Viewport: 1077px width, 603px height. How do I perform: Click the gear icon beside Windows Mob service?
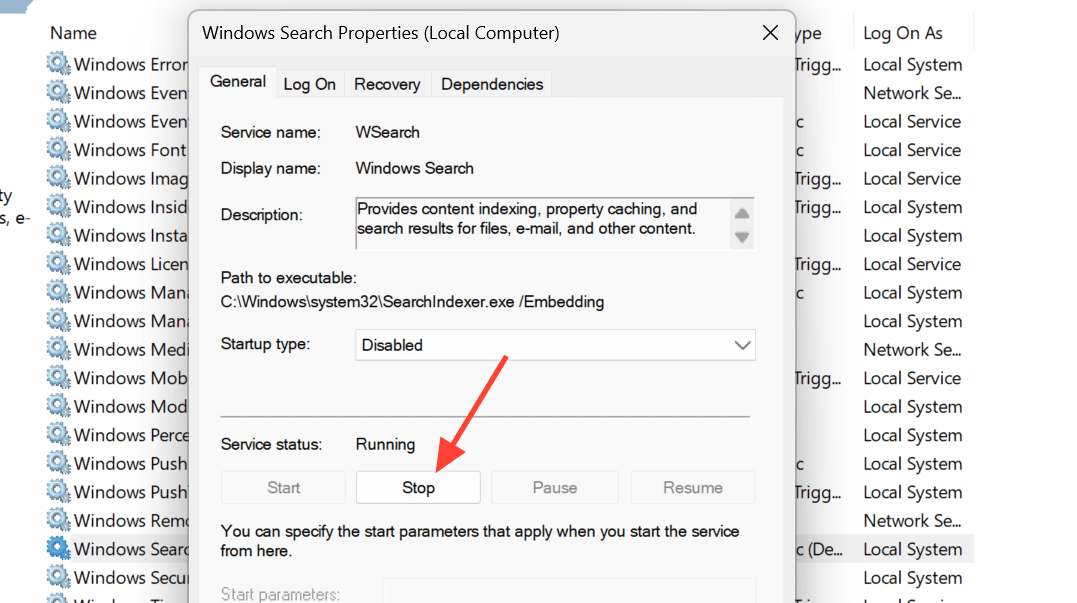58,377
